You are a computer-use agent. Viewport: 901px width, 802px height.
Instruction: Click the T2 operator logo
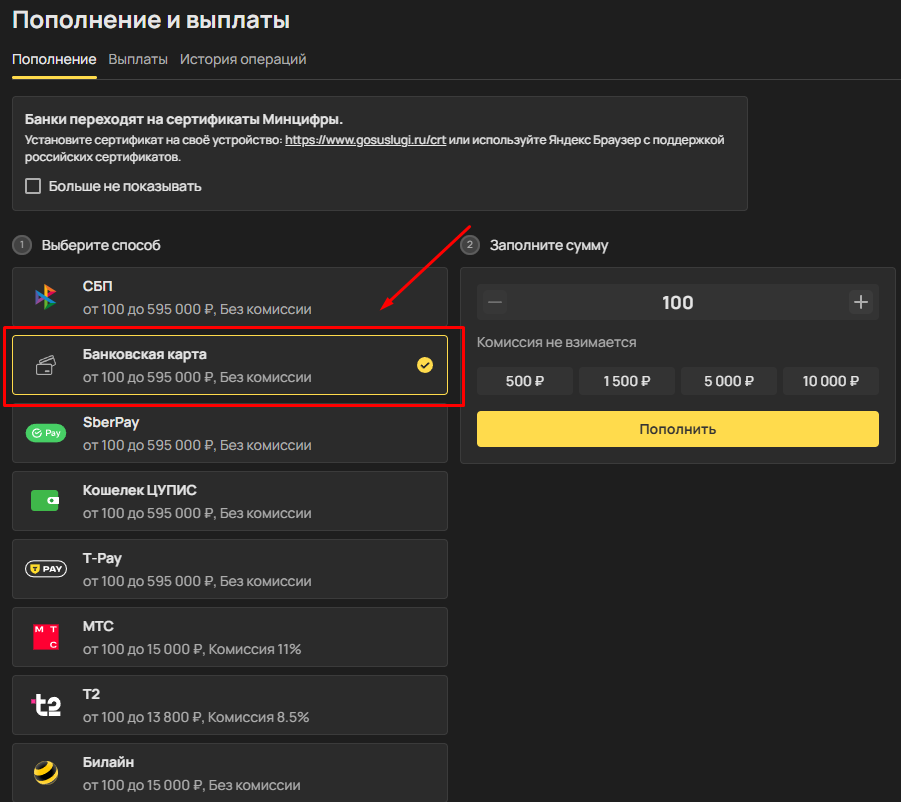click(x=46, y=705)
